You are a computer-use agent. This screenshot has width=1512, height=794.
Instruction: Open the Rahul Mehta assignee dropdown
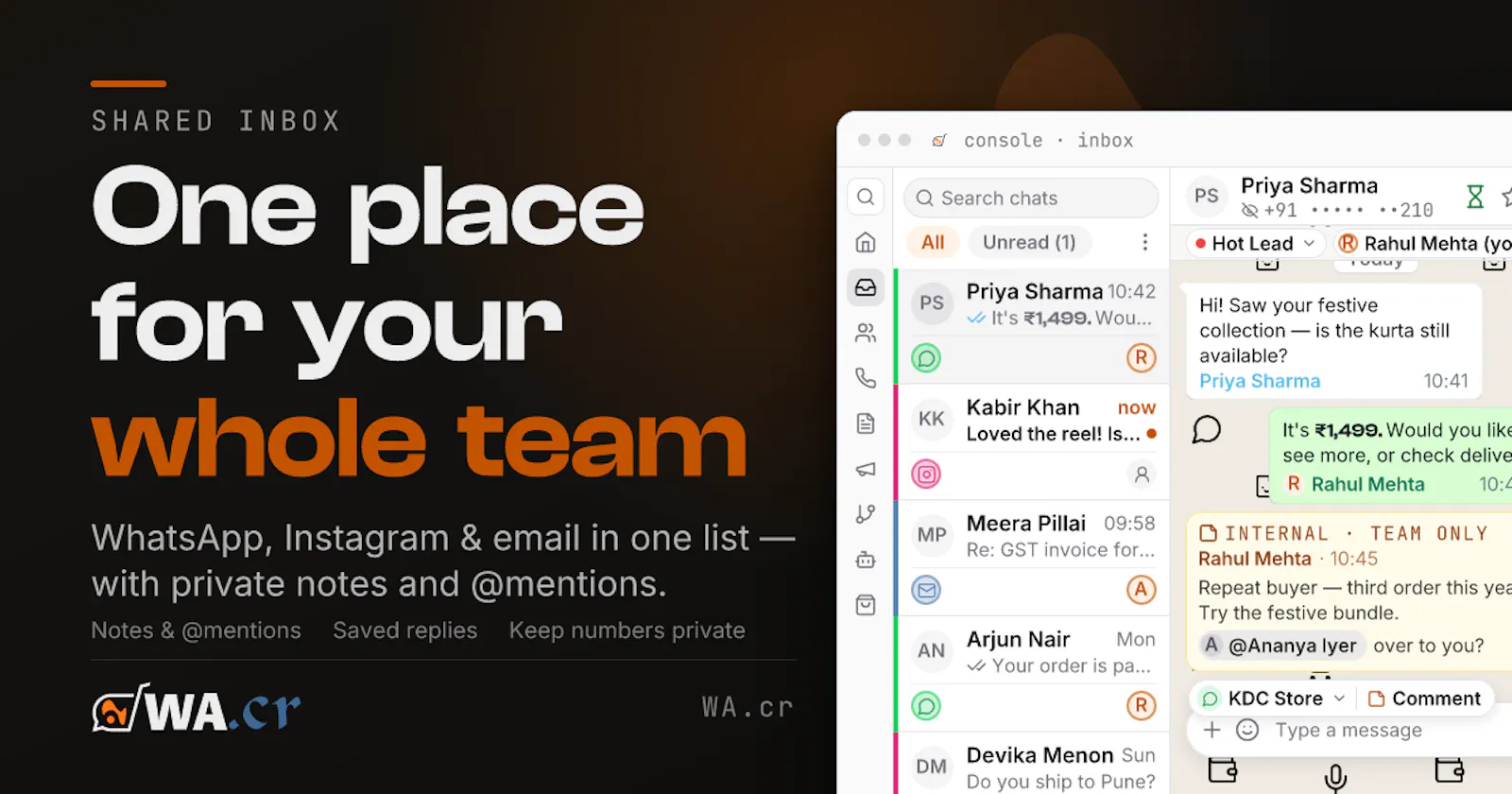pos(1424,243)
